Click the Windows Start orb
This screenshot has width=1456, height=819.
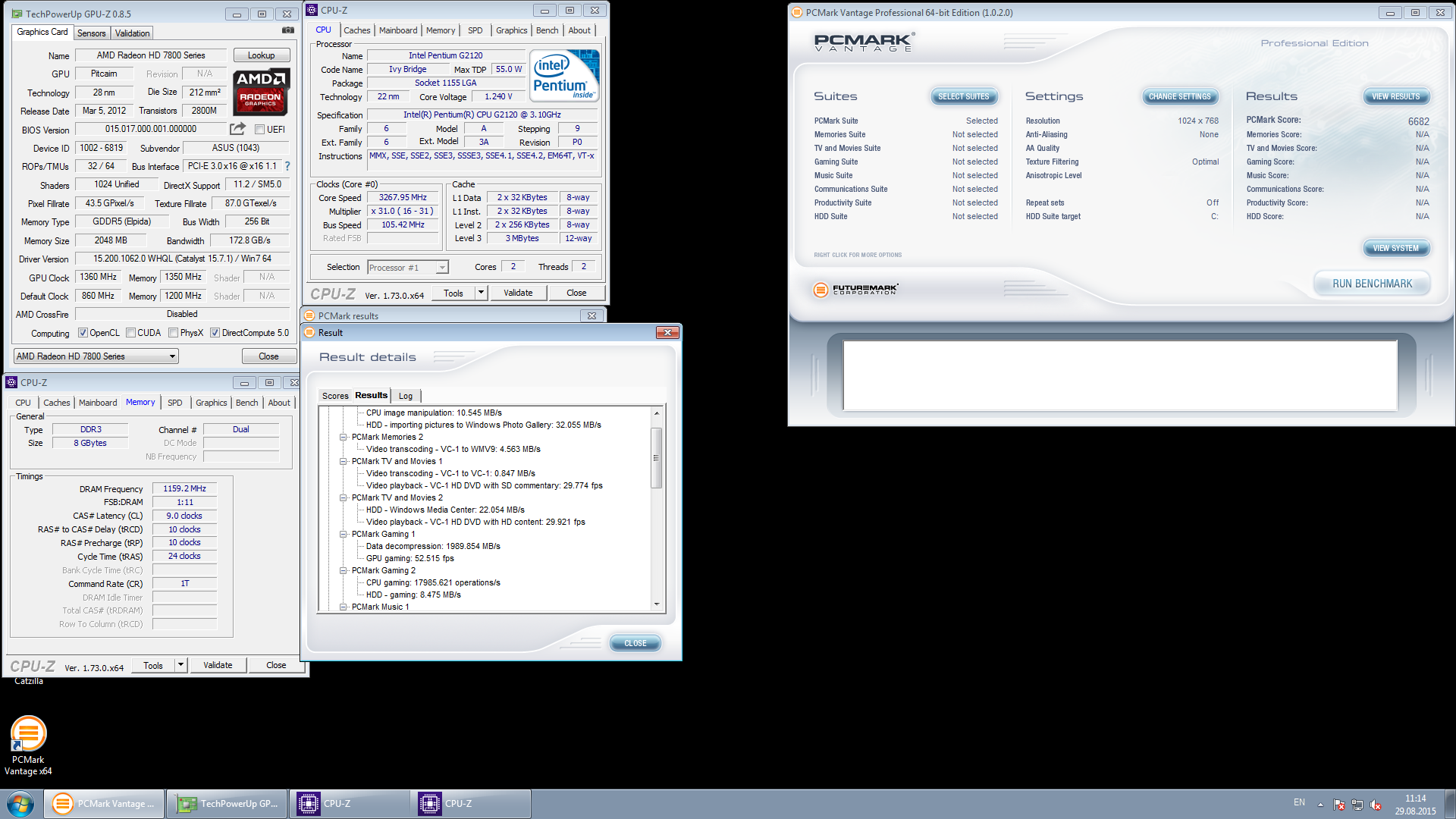pyautogui.click(x=20, y=804)
